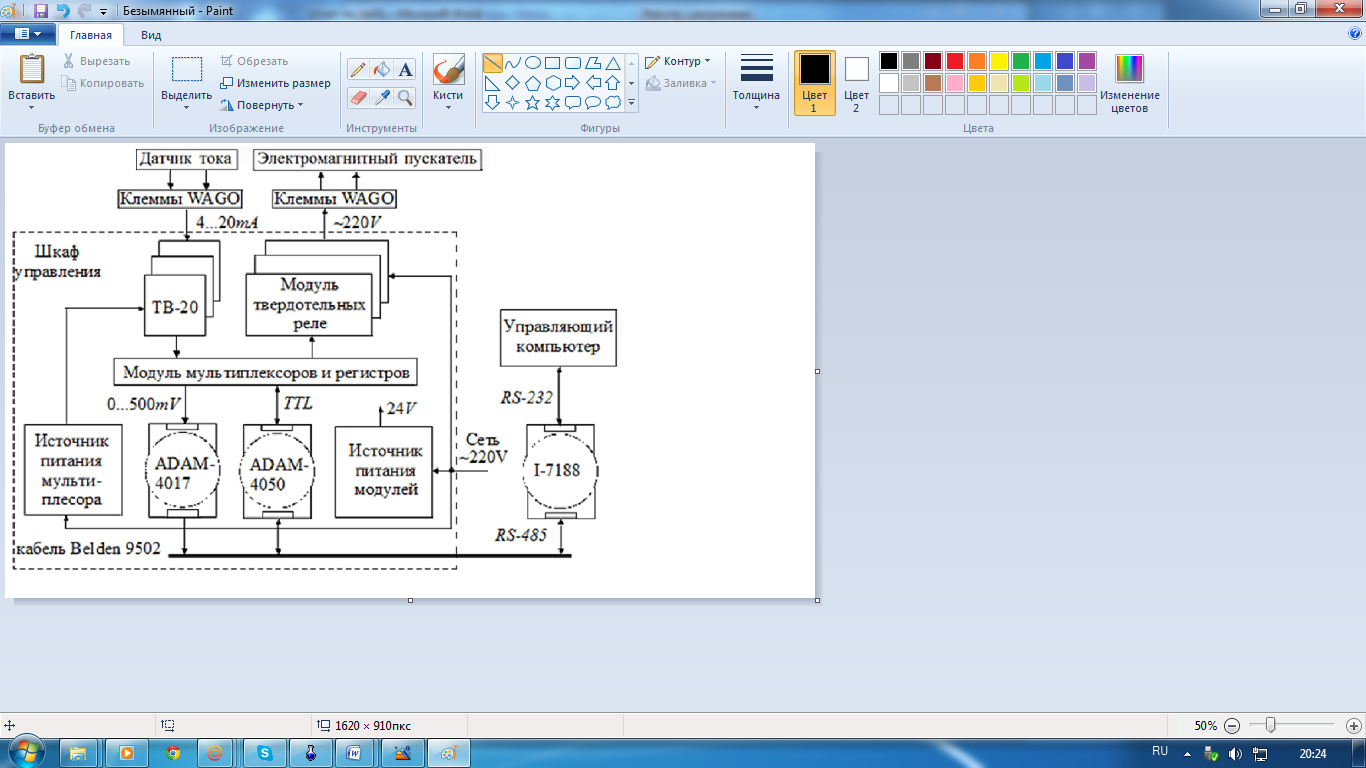The height and width of the screenshot is (768, 1366).
Task: Click the Копировать (Copy) button
Action: tap(102, 83)
